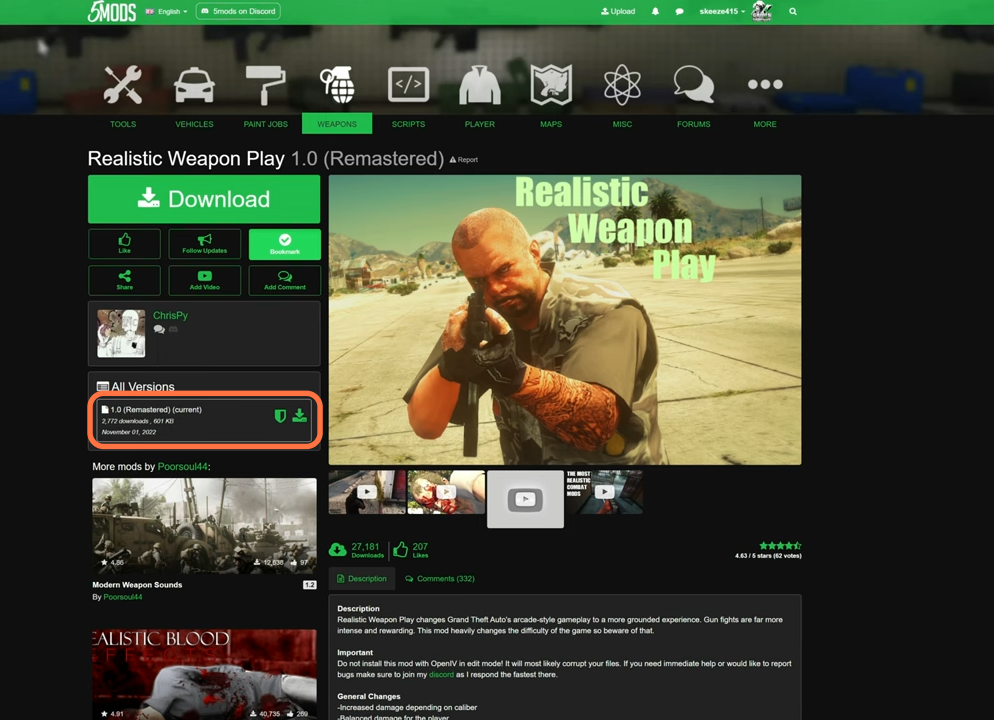The image size is (994, 720).
Task: Click the search magnifier icon
Action: coord(793,11)
